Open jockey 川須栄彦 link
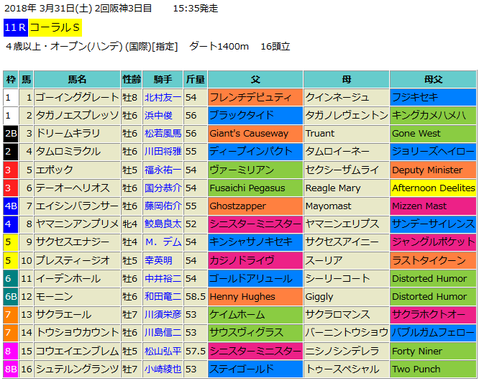 tap(163, 314)
